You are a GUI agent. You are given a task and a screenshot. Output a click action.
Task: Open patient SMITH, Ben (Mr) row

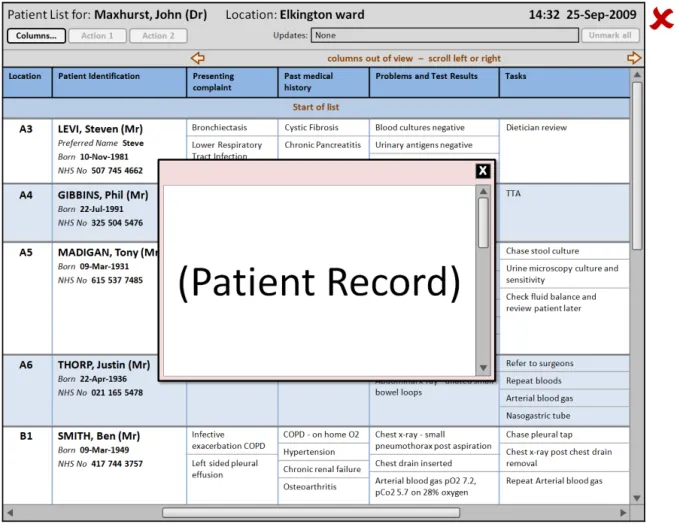pyautogui.click(x=99, y=436)
